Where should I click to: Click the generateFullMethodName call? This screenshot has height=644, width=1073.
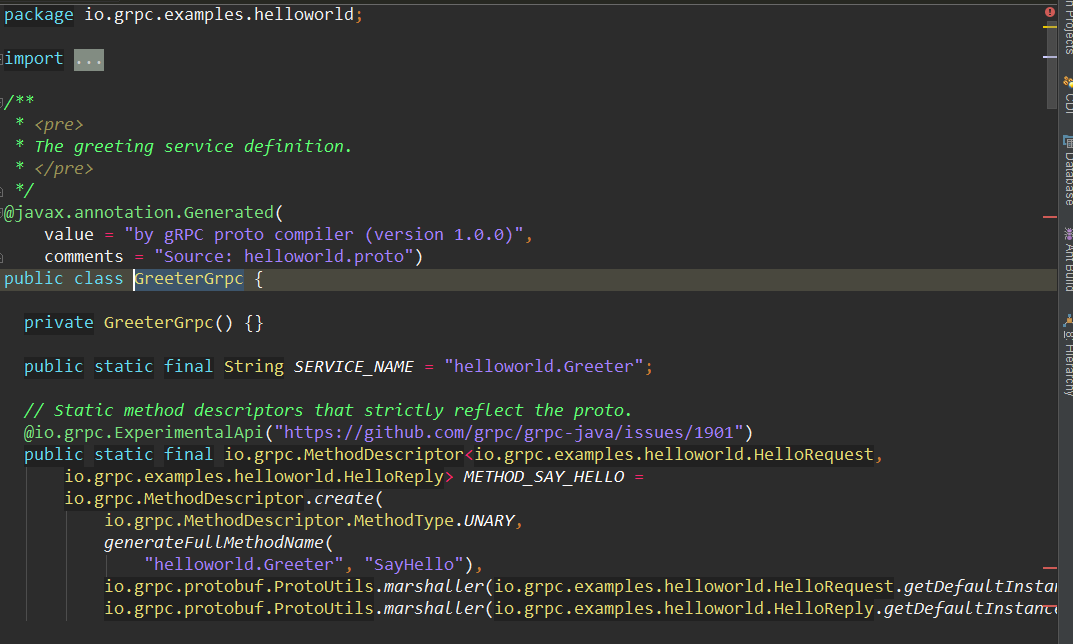pos(214,543)
